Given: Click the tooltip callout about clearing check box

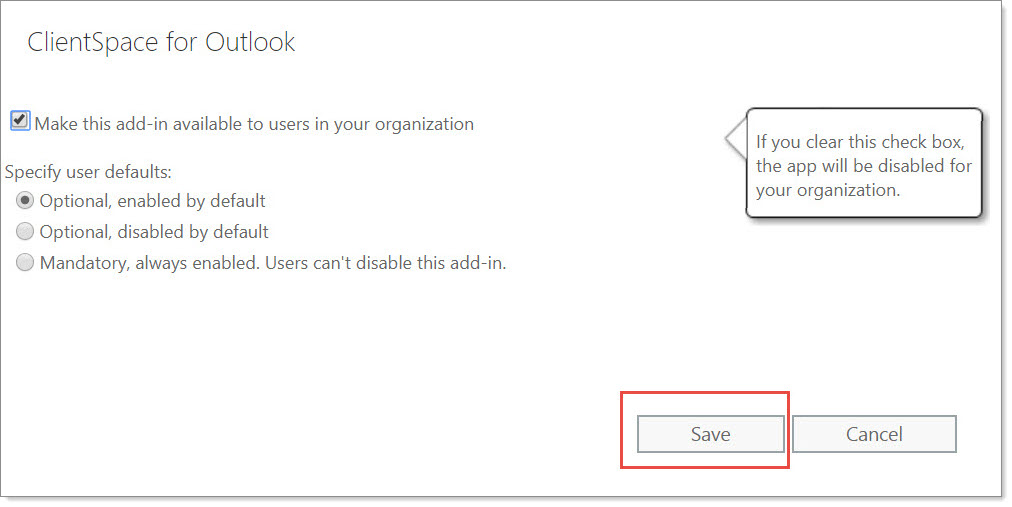Looking at the screenshot, I should [864, 163].
